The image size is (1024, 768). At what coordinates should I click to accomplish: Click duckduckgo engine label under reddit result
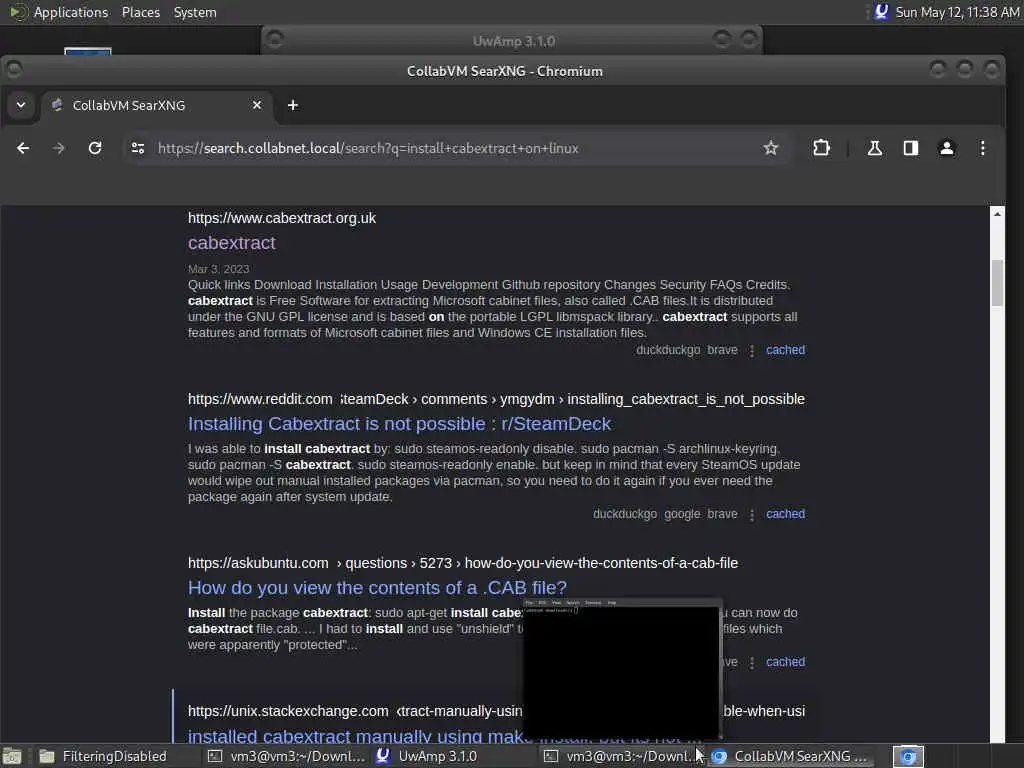(x=625, y=514)
